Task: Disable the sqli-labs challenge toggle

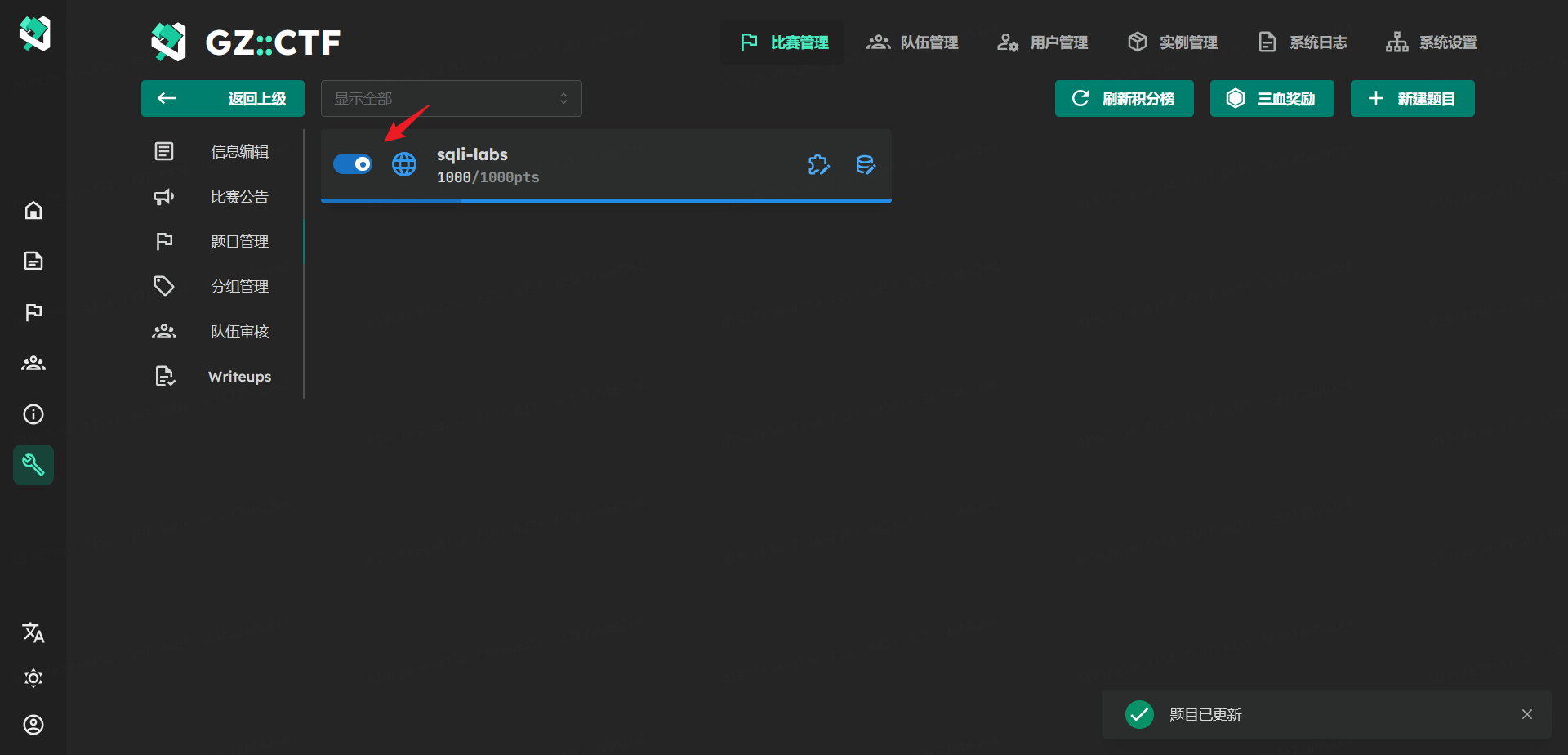Action: (x=353, y=164)
